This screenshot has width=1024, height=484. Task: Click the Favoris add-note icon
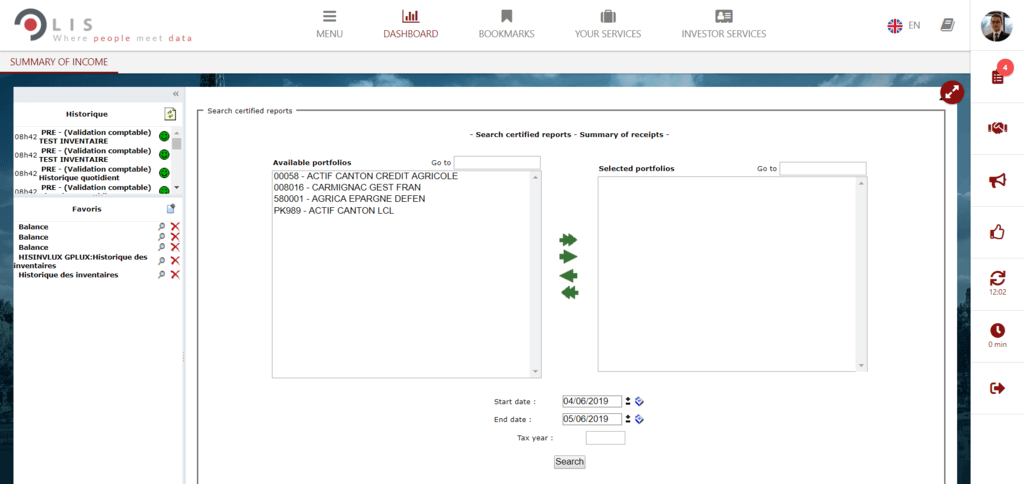(170, 209)
